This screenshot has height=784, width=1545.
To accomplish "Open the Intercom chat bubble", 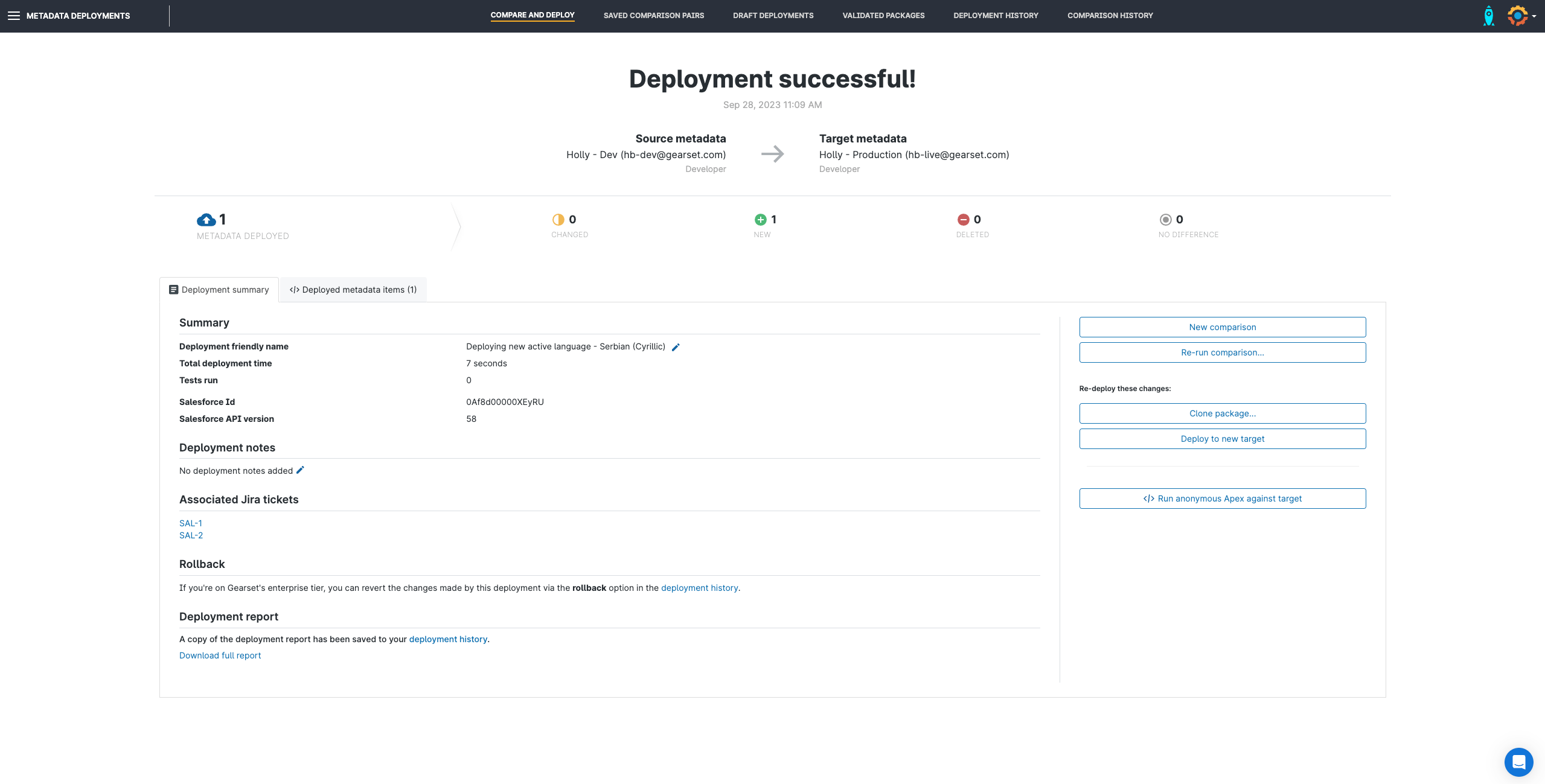I will (x=1518, y=762).
